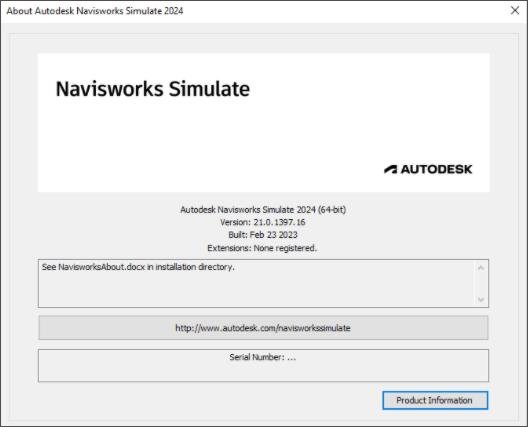This screenshot has height=427, width=528.
Task: Click the 'Navisworks Simulate' banner title
Action: coord(153,89)
